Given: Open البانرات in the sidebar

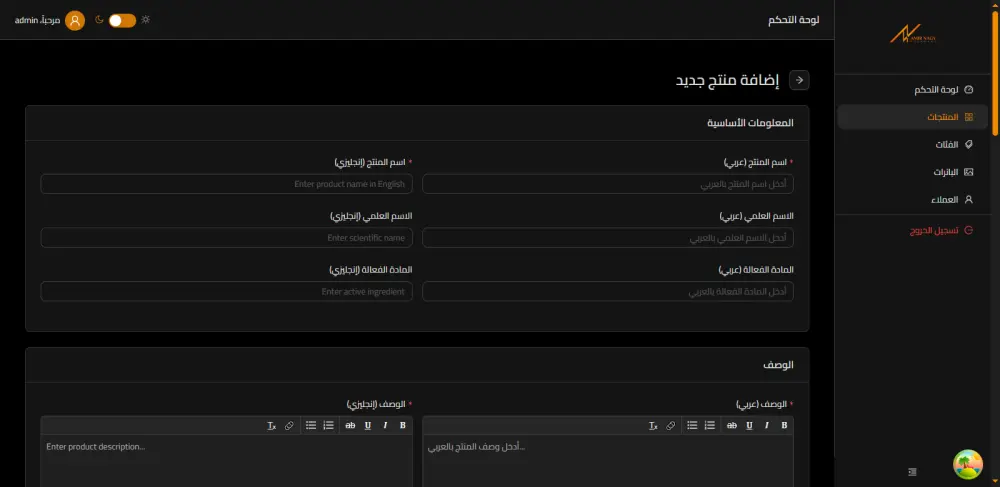Looking at the screenshot, I should point(913,172).
